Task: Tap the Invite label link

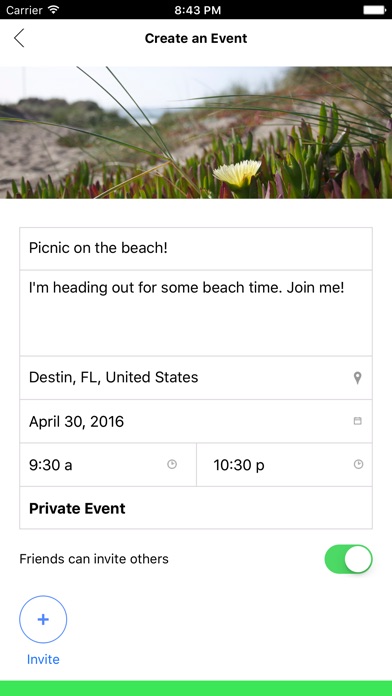Action: [x=43, y=659]
